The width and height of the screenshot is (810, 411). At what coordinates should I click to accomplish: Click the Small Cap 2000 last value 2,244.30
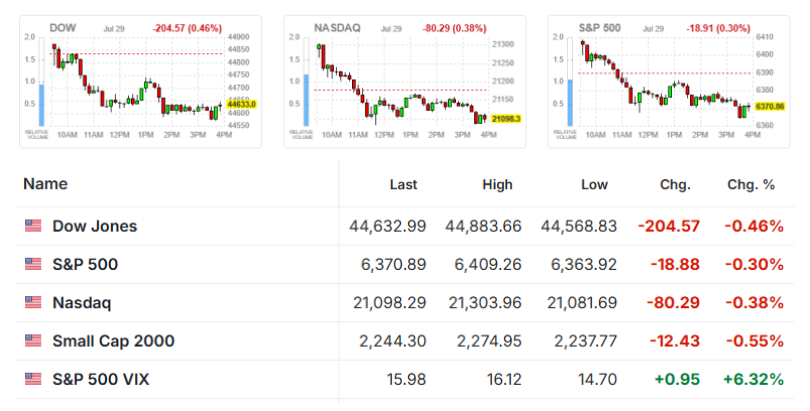click(x=393, y=341)
